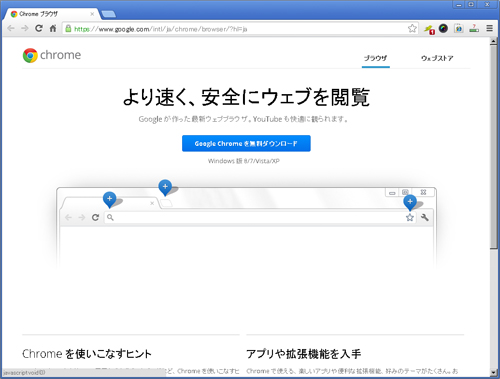Click reload icon in illustrated browser
This screenshot has width=500, height=379.
tap(95, 218)
